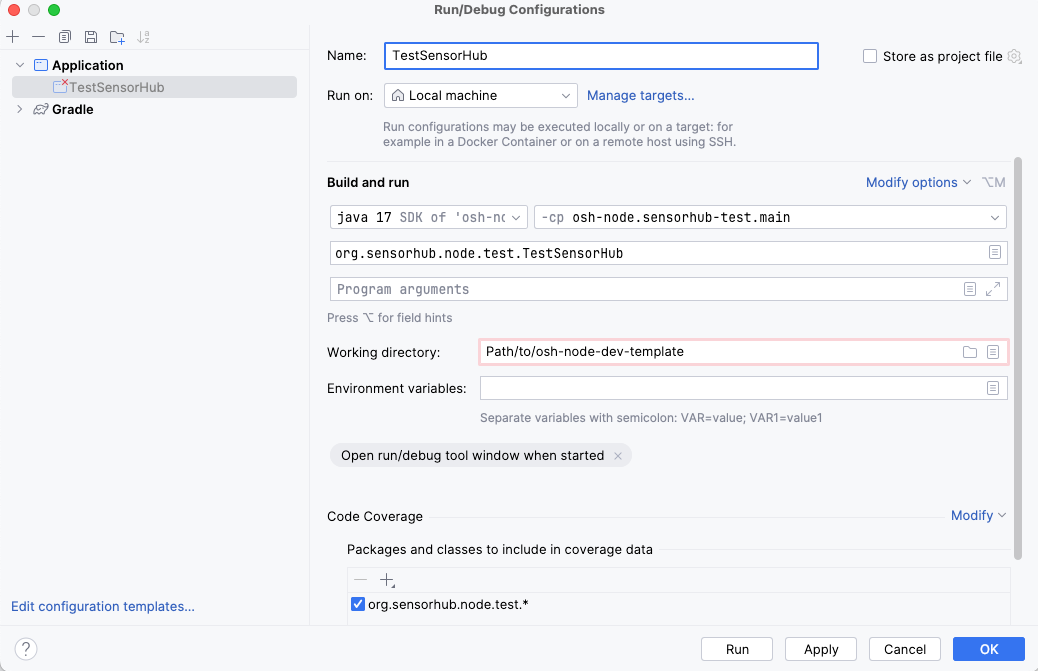This screenshot has width=1038, height=671.
Task: Remove the Open run/debug tool window tag
Action: [618, 454]
